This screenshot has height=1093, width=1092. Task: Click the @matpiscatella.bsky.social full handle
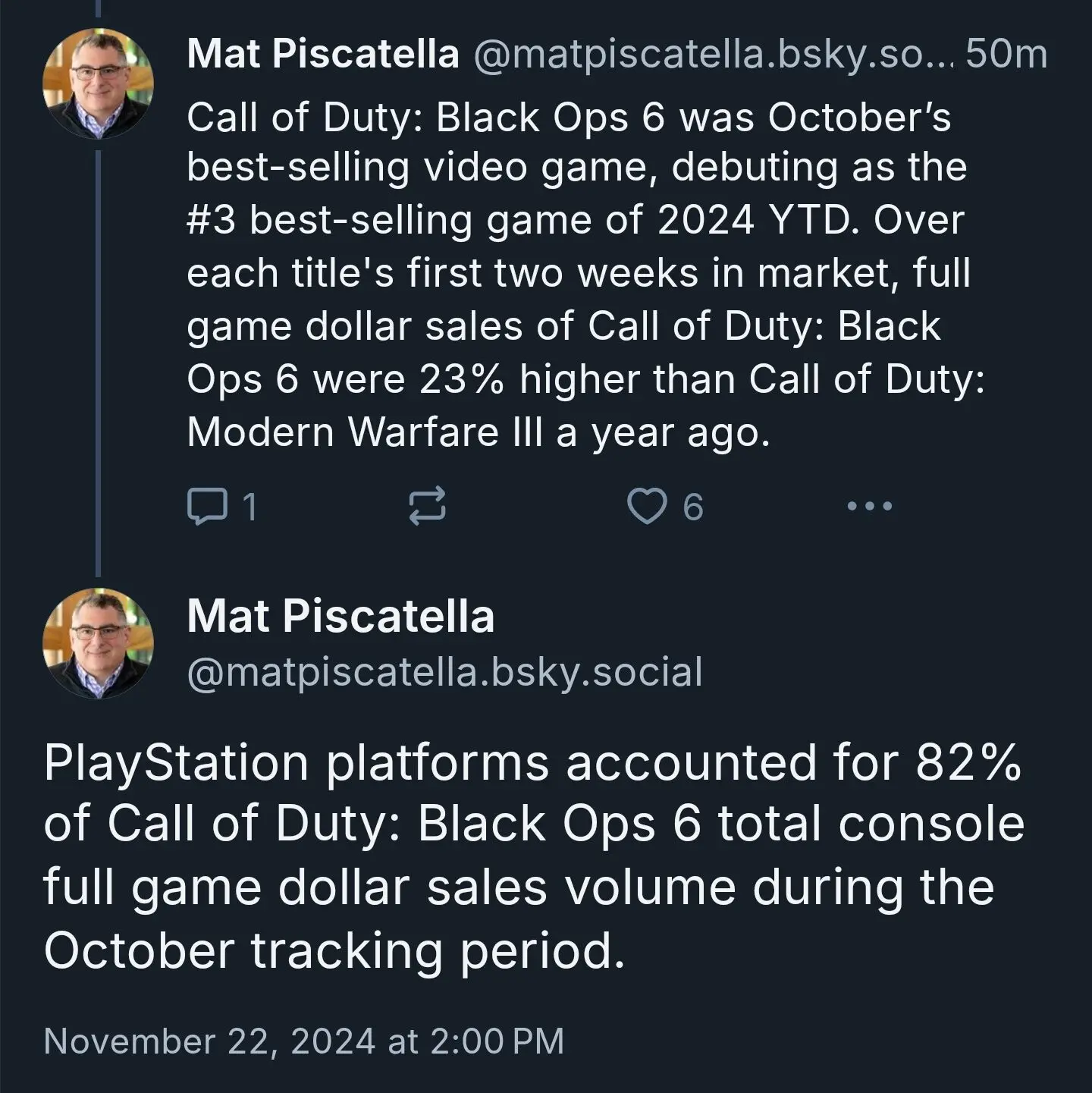point(444,672)
